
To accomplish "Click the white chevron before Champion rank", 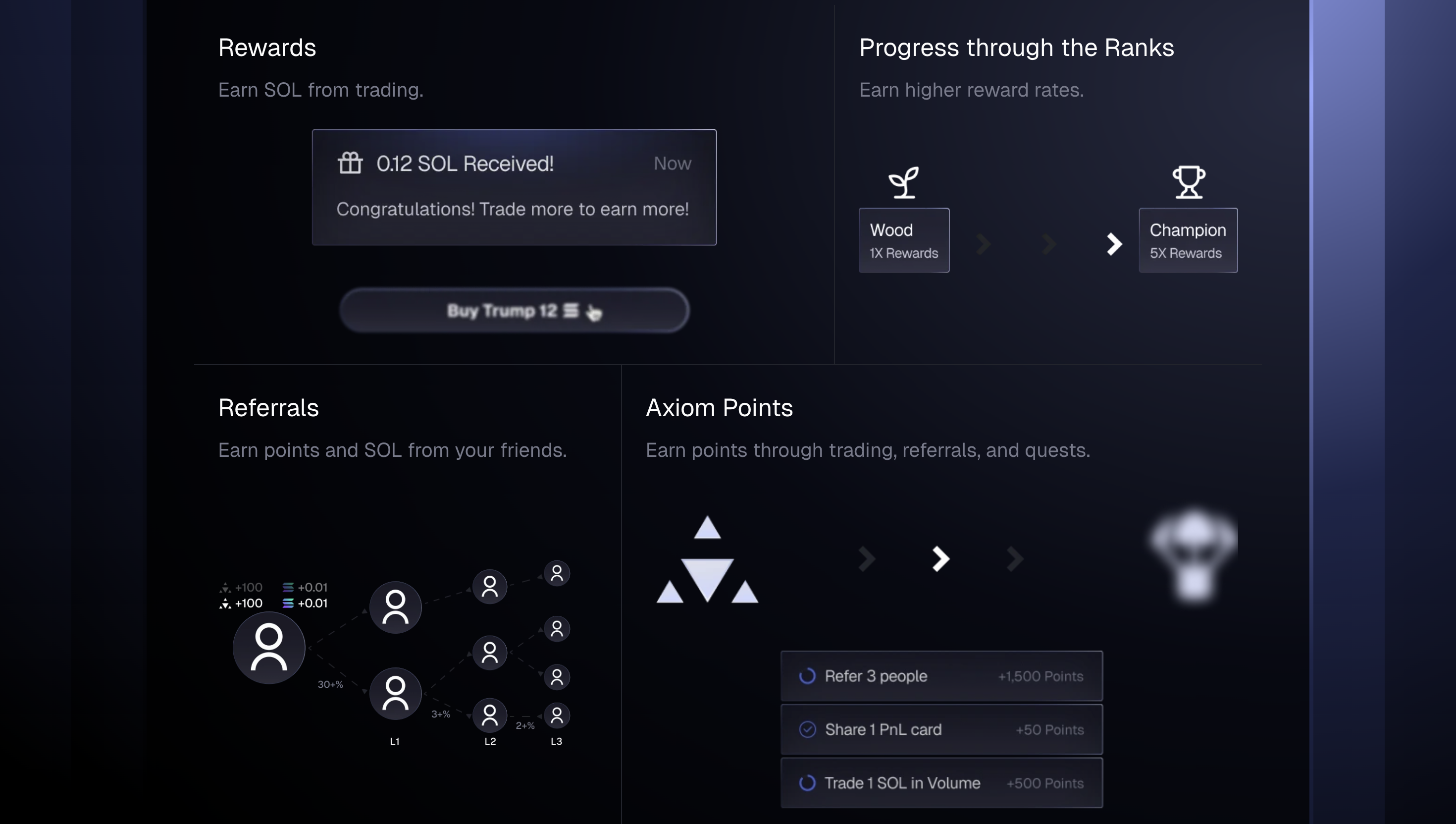I will pyautogui.click(x=1114, y=244).
